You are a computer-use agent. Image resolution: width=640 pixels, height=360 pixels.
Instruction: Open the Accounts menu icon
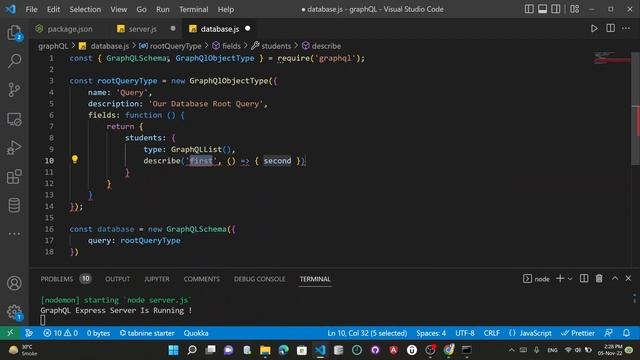(x=14, y=283)
